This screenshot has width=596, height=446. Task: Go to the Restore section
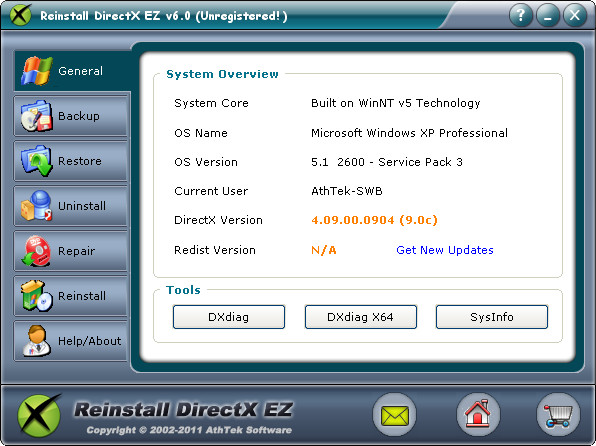click(71, 161)
